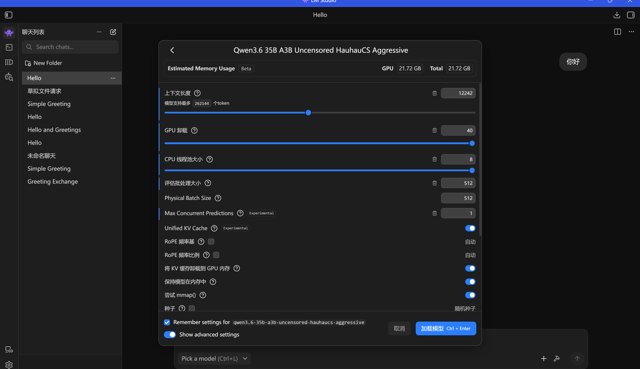
Task: Click the dialog's vertical scrollbar
Action: click(x=480, y=159)
